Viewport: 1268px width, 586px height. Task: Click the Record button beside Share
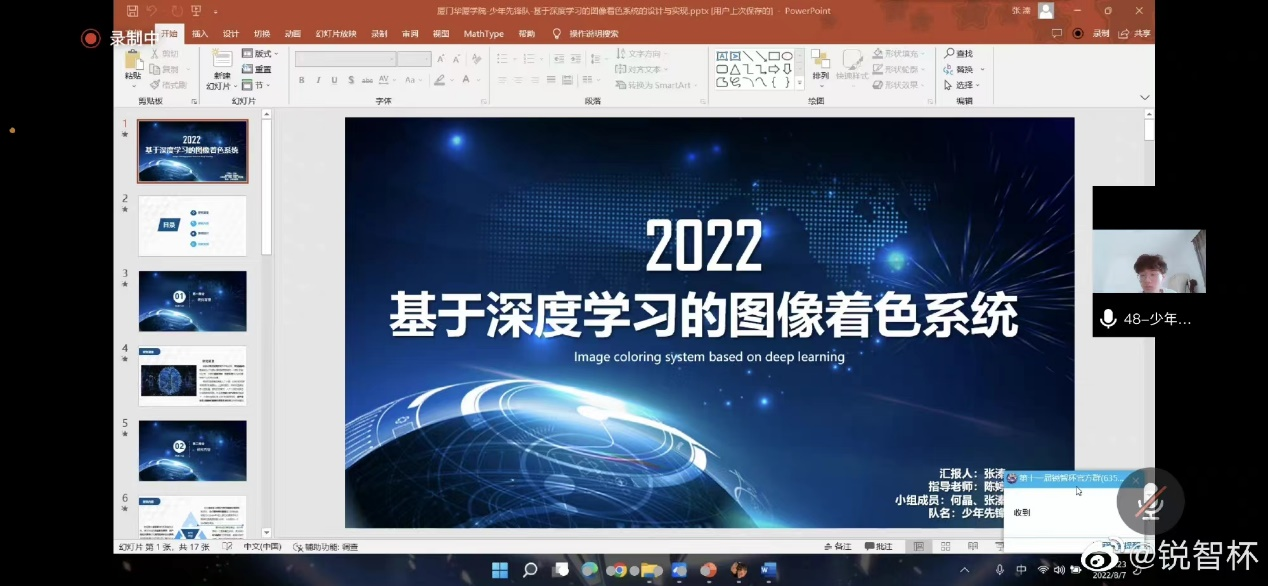coord(1094,33)
